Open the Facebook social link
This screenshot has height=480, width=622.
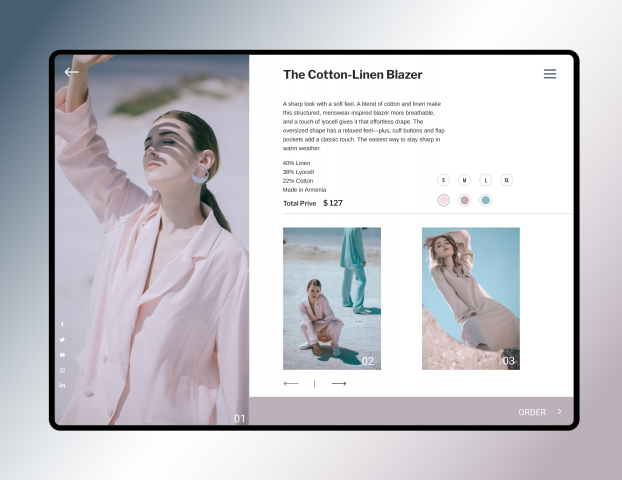[62, 324]
